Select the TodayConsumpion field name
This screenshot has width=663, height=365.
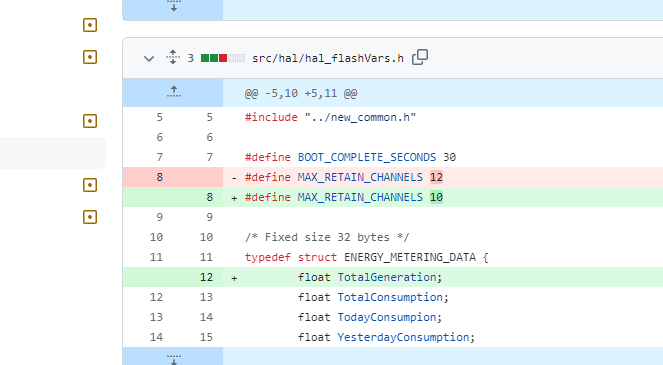click(386, 317)
